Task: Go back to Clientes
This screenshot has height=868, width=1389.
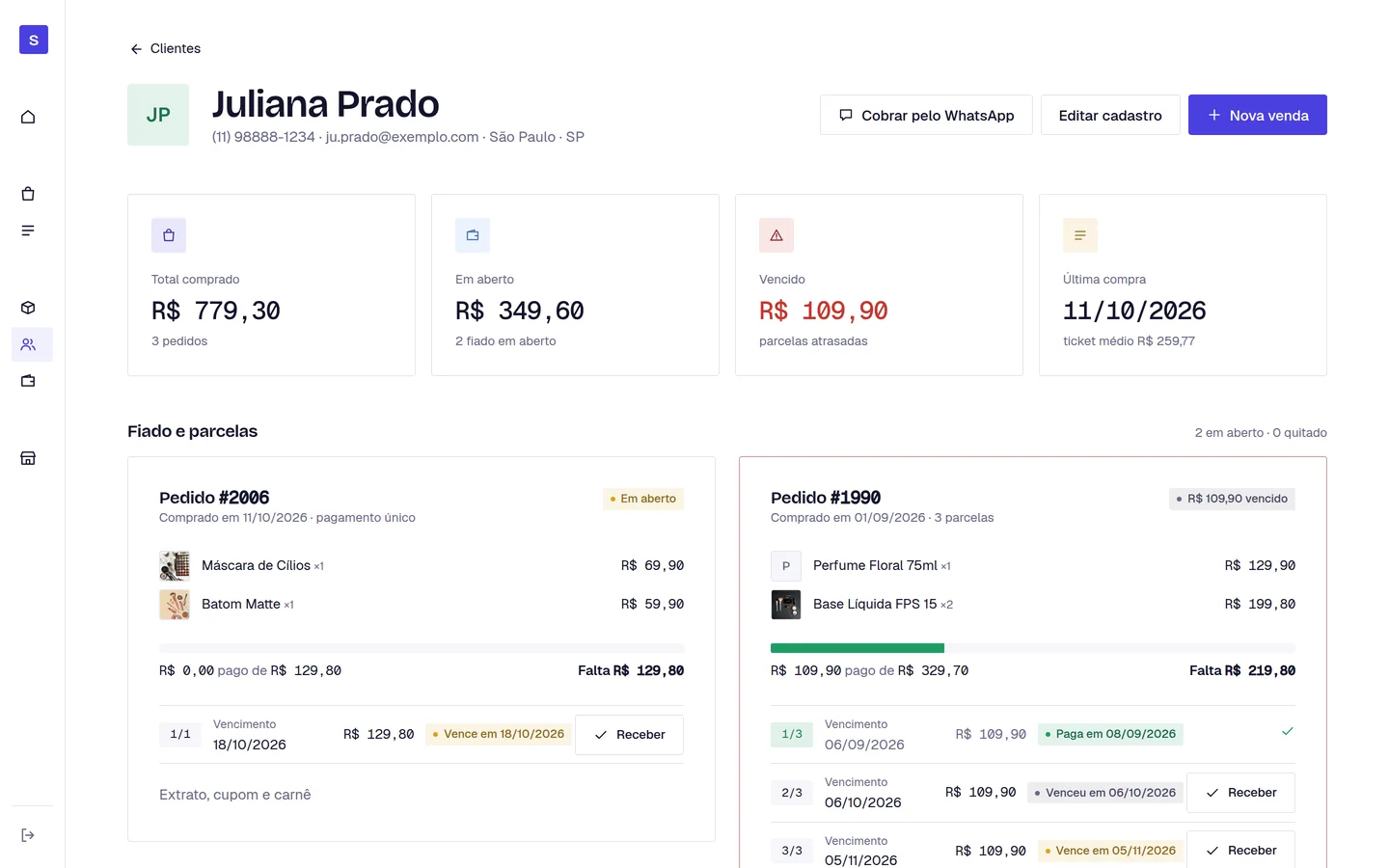Action: 165,48
